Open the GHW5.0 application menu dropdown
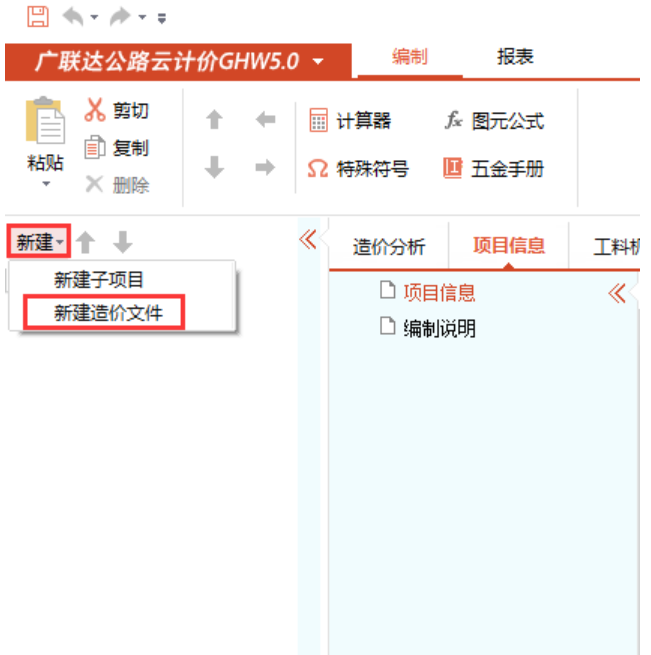Viewport: 651px width, 655px height. tap(319, 62)
